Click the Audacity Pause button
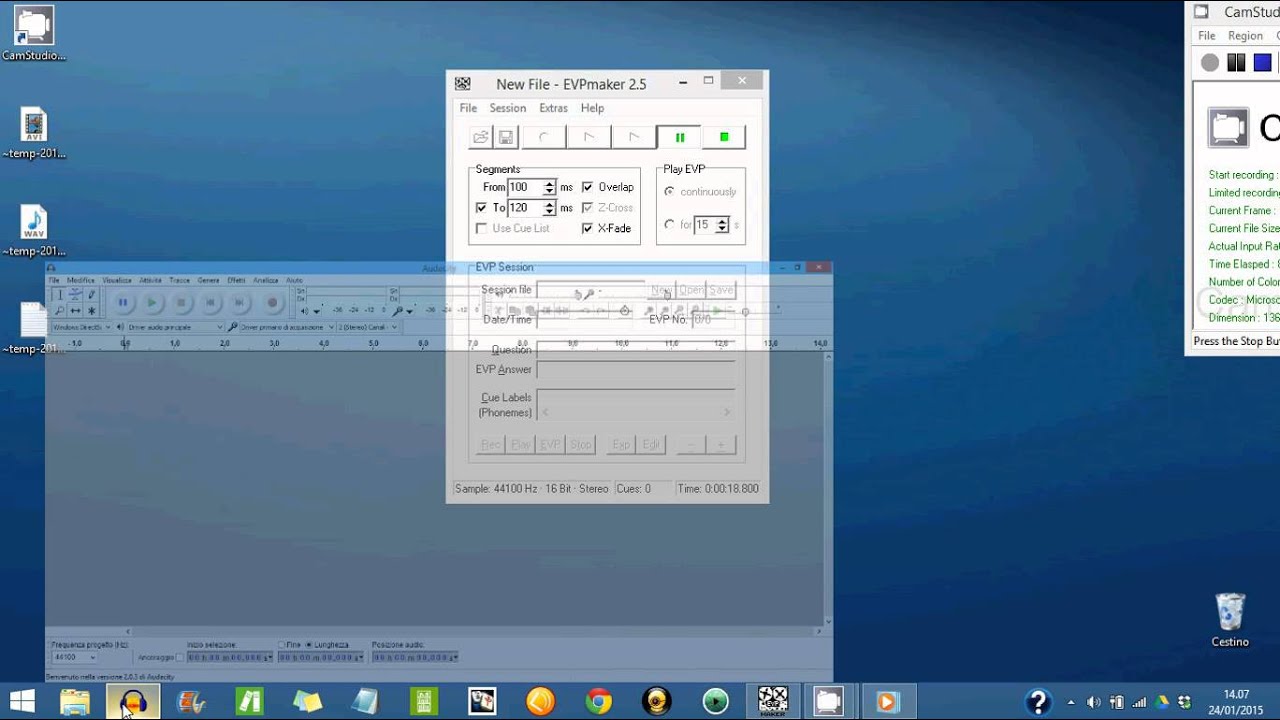The width and height of the screenshot is (1280, 720). point(123,302)
